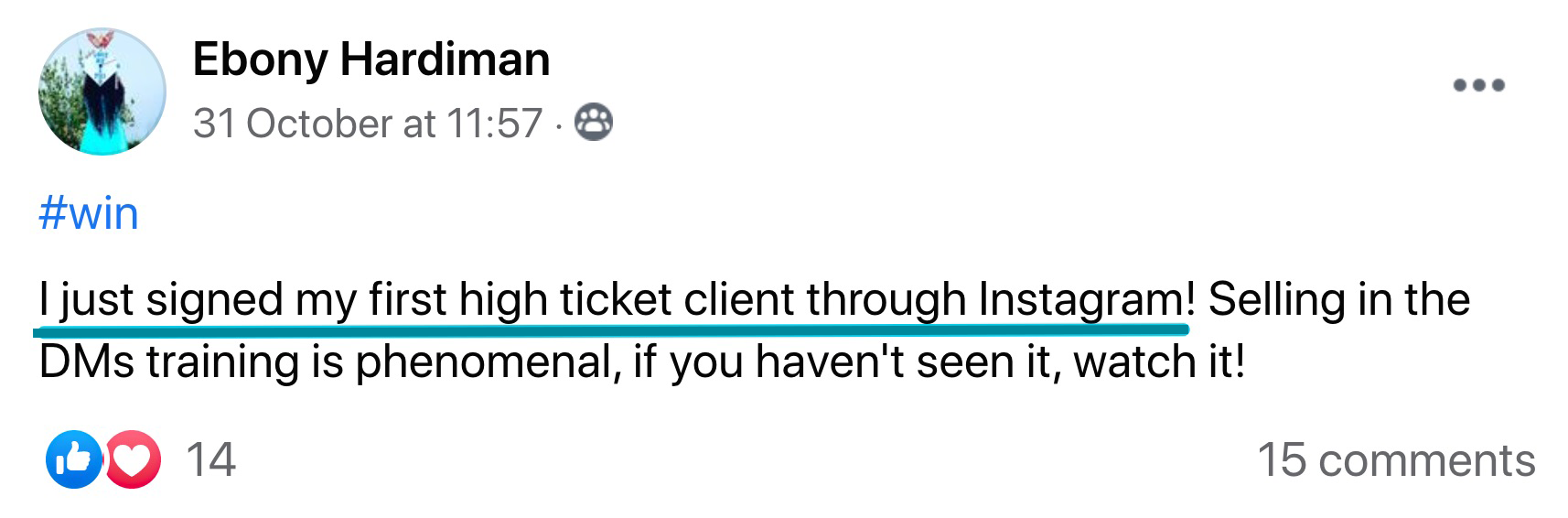The image size is (1568, 518).
Task: Click the blue Like reaction icon
Action: (x=73, y=459)
